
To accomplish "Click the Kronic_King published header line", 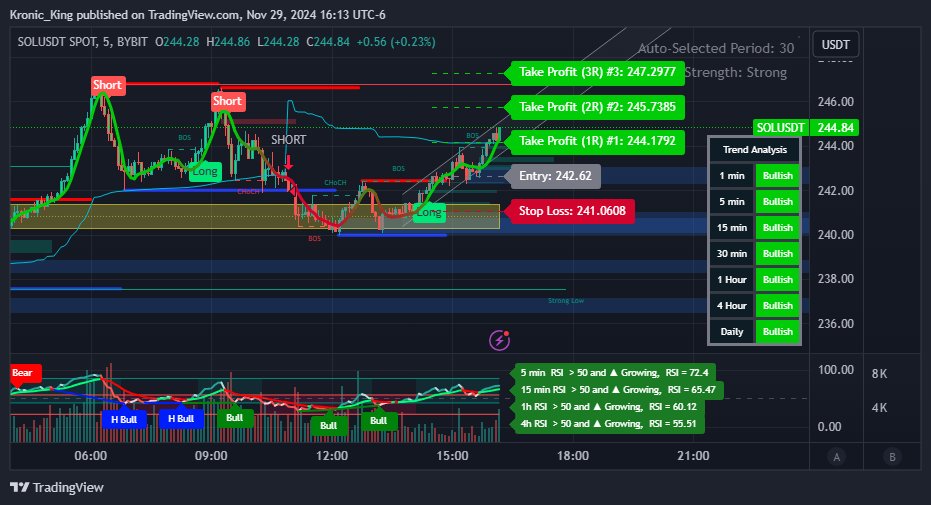I will [198, 15].
